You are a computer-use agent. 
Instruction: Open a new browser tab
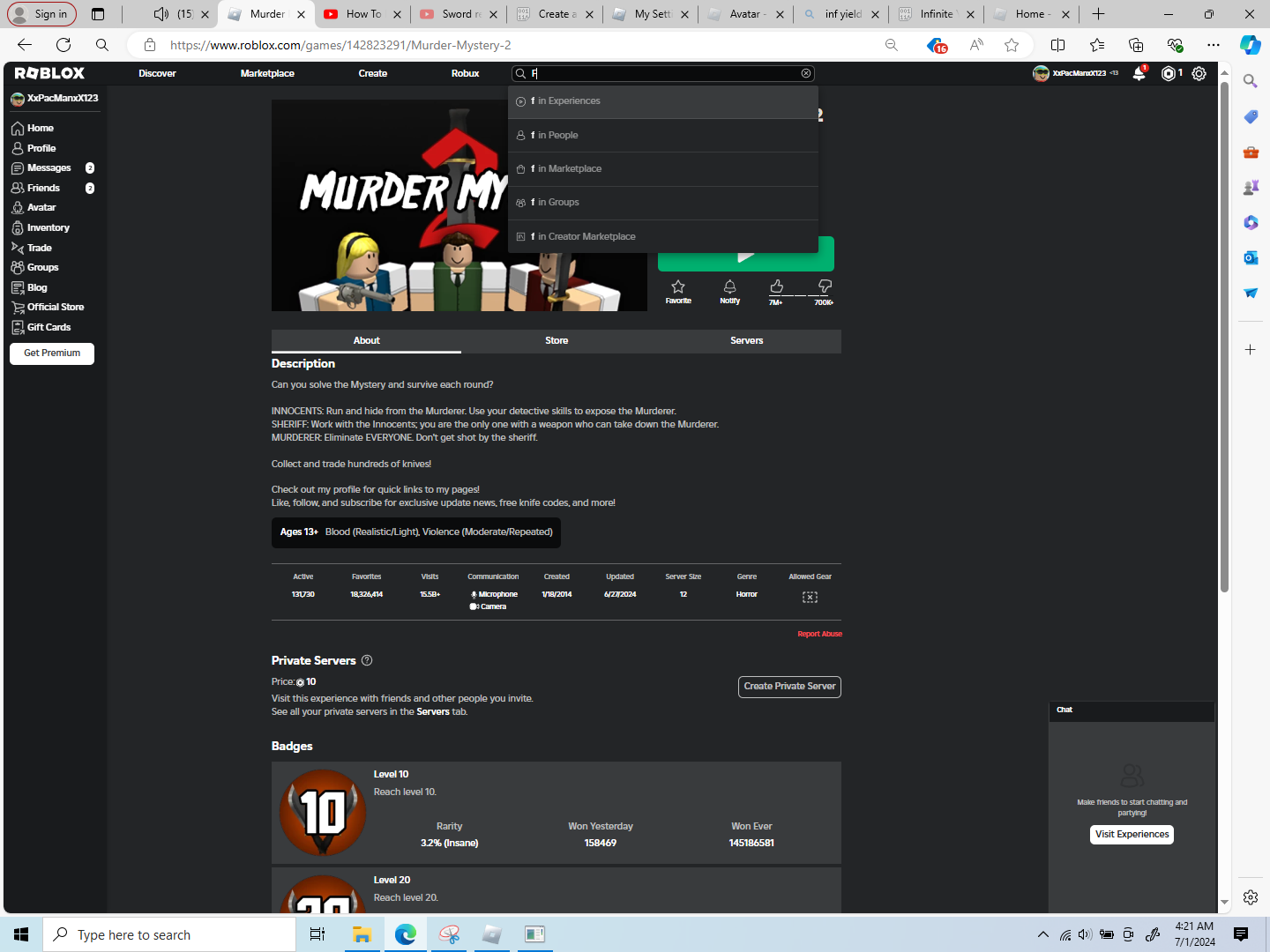(x=1098, y=14)
